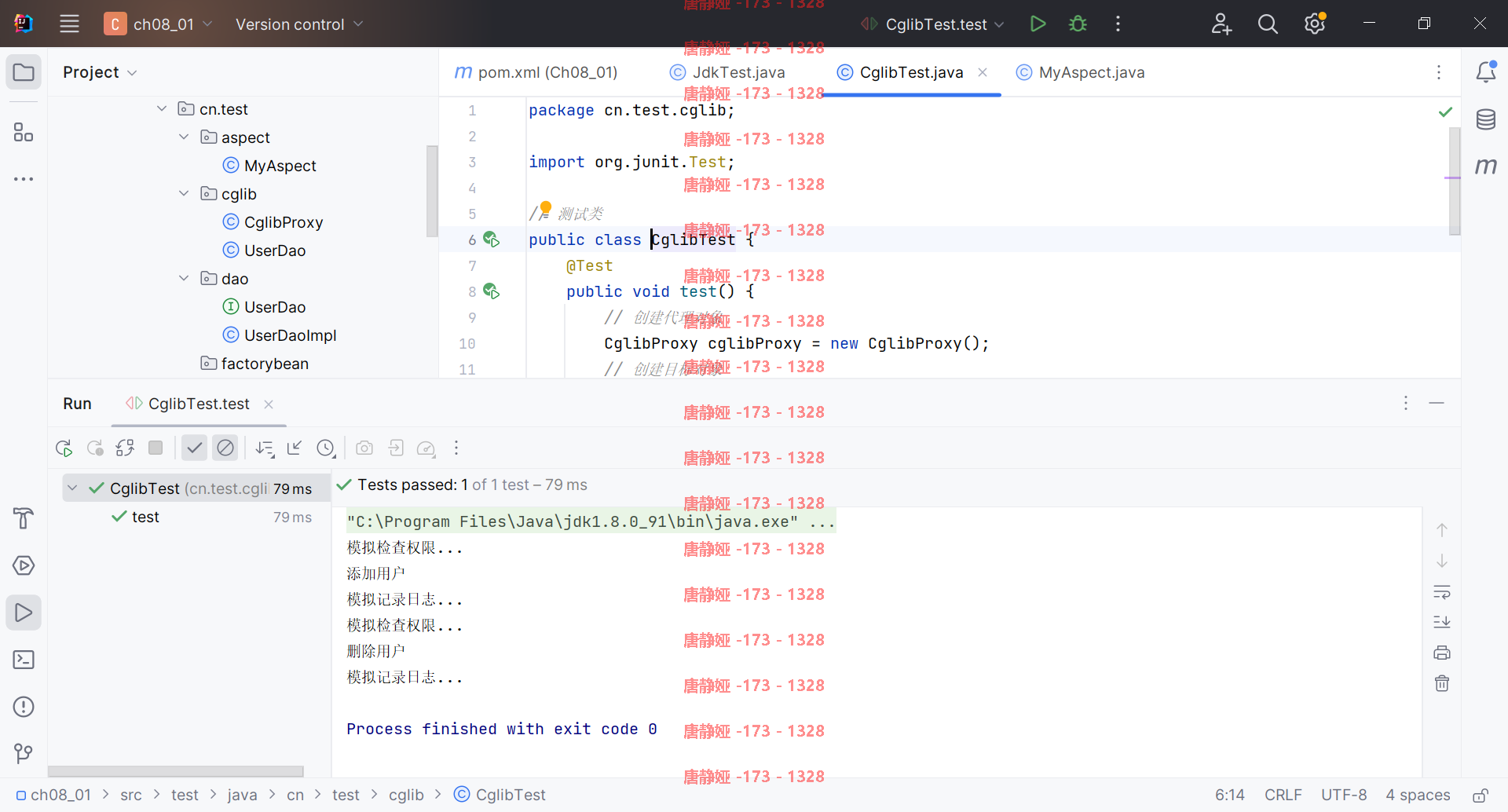The height and width of the screenshot is (812, 1508).
Task: Click the editor vertical scrollbar
Action: tap(1455, 181)
